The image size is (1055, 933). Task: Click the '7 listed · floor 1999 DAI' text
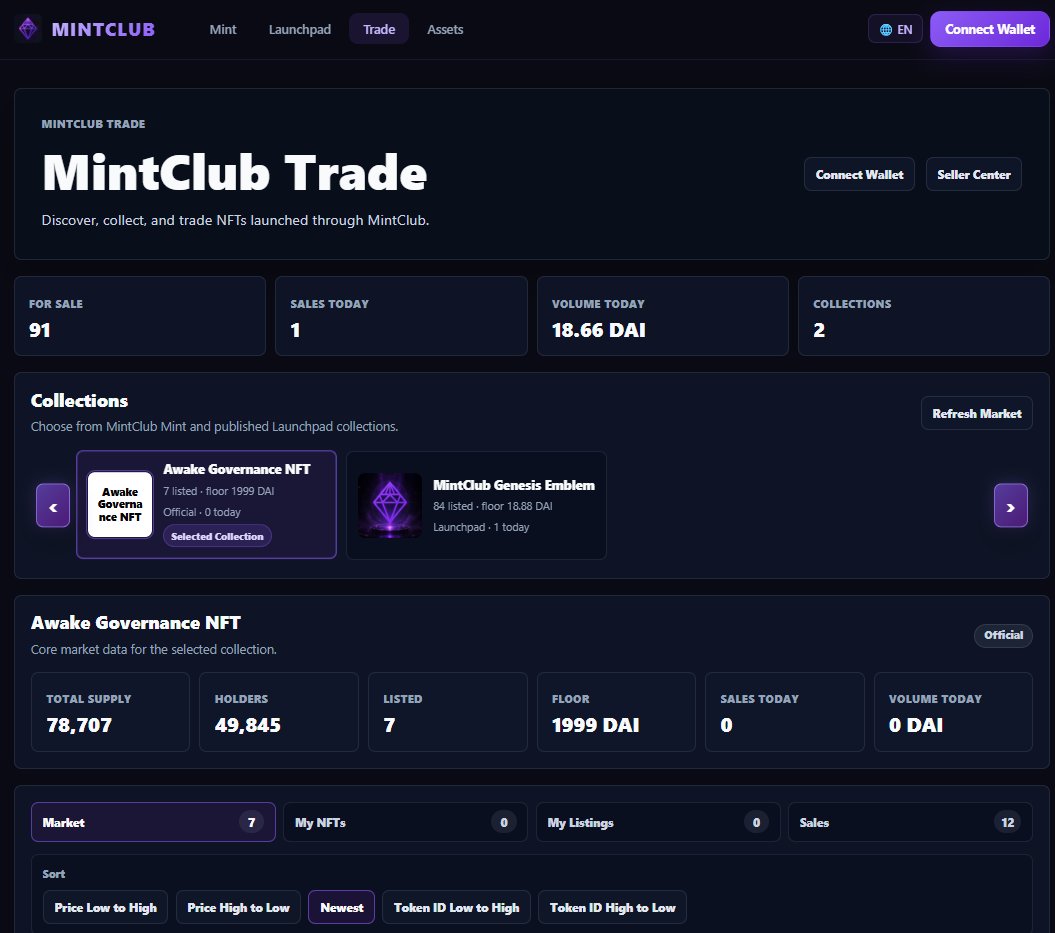219,491
